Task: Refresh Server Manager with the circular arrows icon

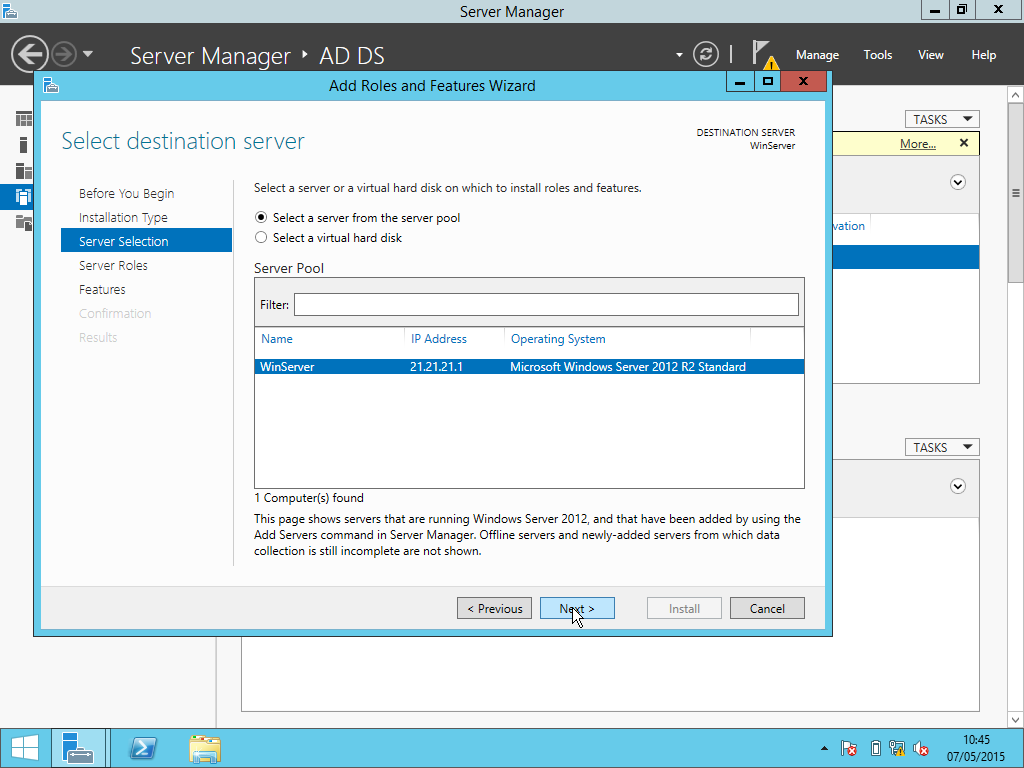Action: tap(706, 54)
